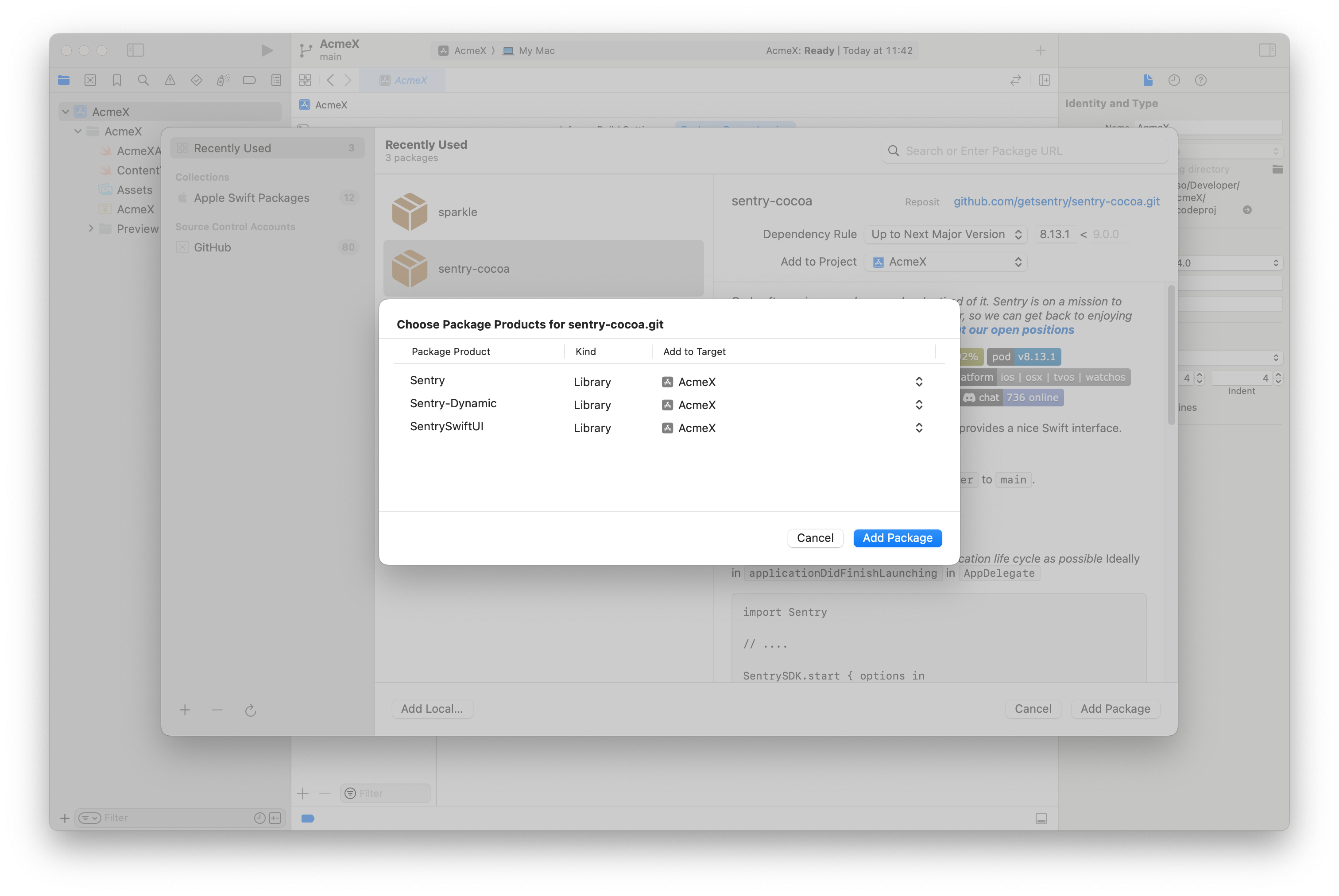Show the Test navigator checkmark icon
Image resolution: width=1339 pixels, height=896 pixels.
pos(196,80)
